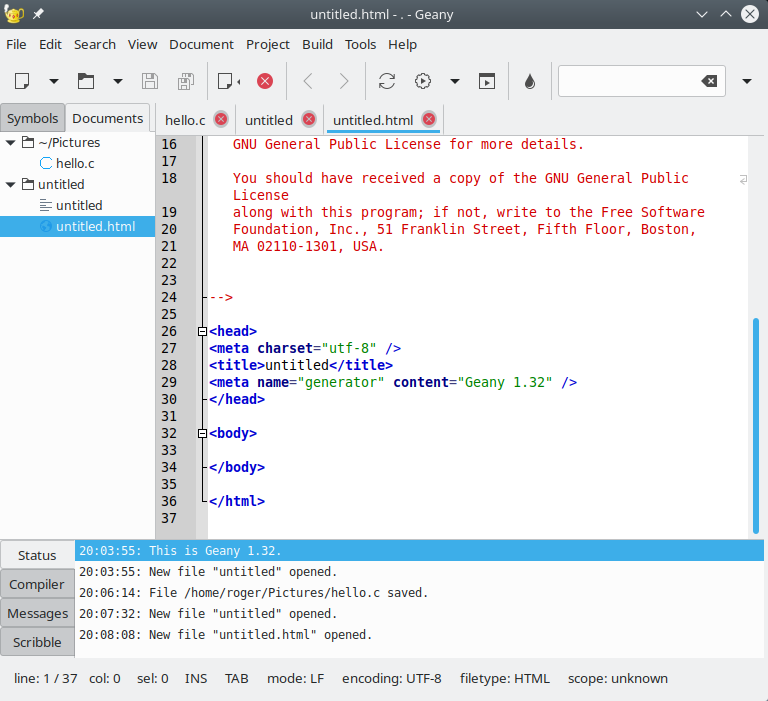Click the red Close file toolbar icon

tap(264, 81)
